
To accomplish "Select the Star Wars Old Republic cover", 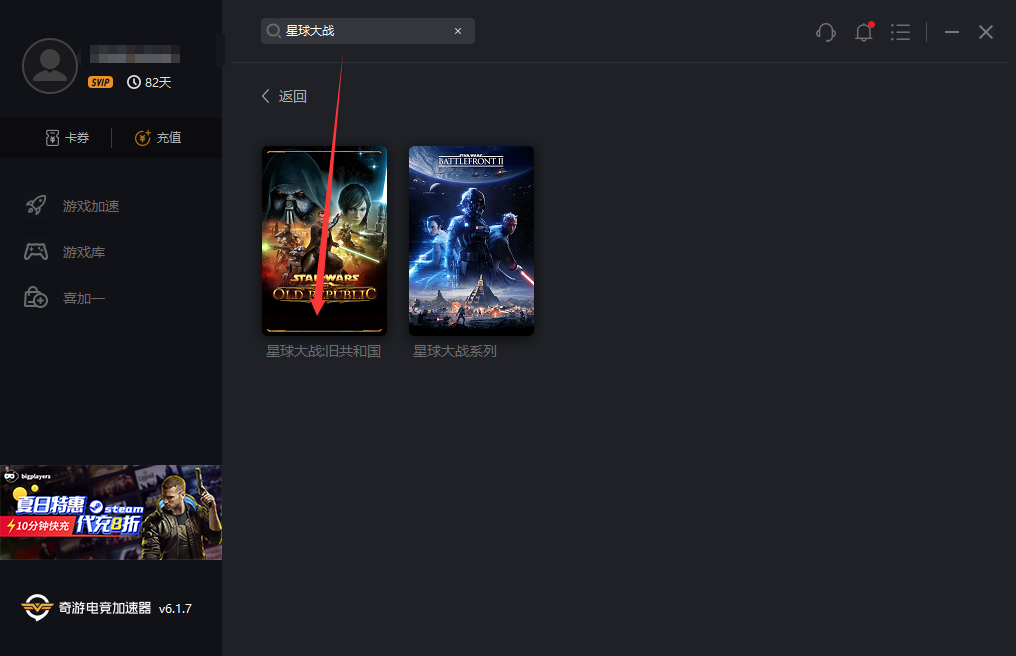I will 324,240.
